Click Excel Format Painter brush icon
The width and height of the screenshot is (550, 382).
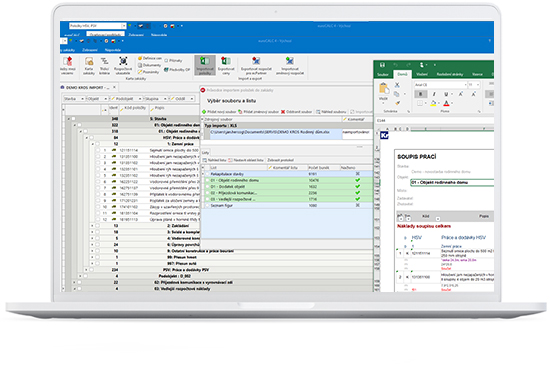397,103
